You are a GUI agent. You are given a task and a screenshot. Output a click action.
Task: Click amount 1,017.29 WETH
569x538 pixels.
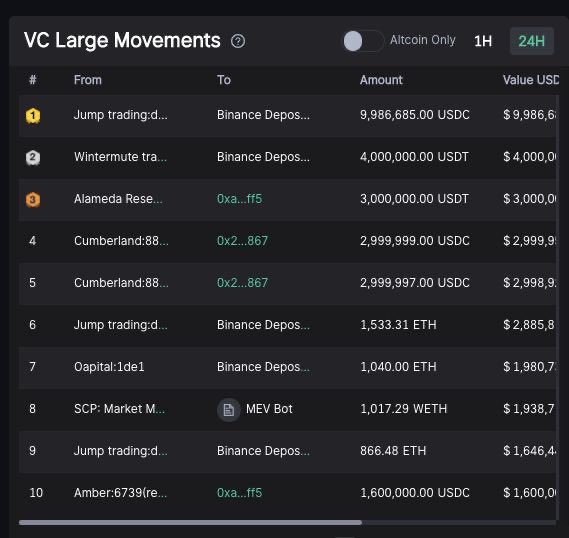coord(404,409)
